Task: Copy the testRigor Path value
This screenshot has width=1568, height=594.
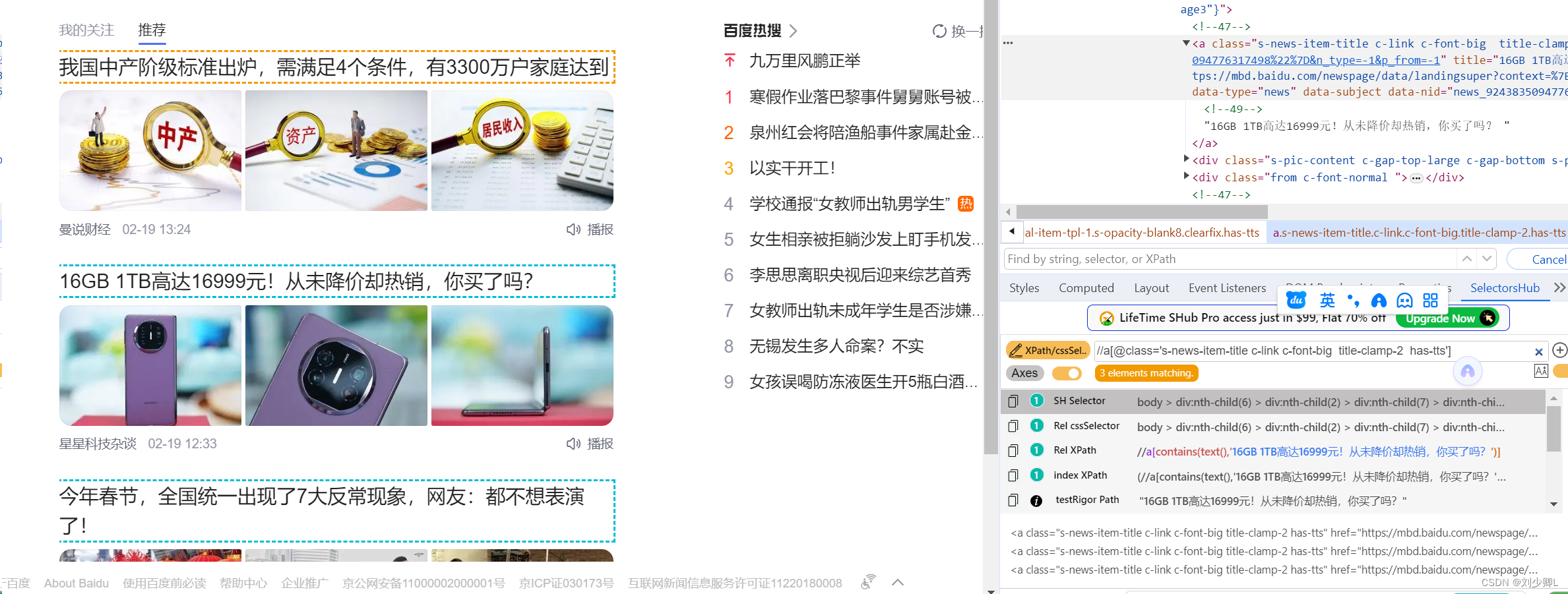Action: click(x=1013, y=500)
